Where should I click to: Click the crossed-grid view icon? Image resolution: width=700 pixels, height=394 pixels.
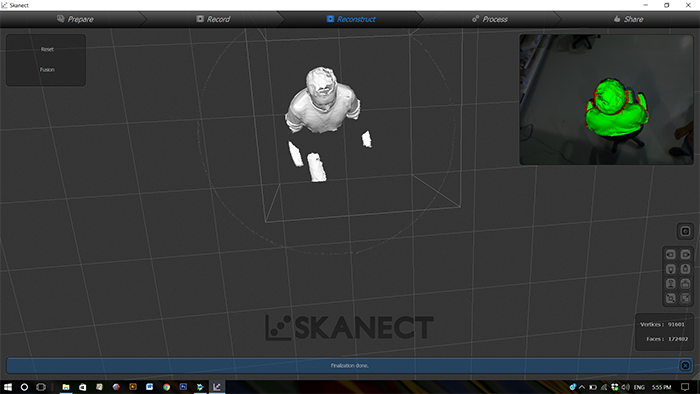[685, 299]
